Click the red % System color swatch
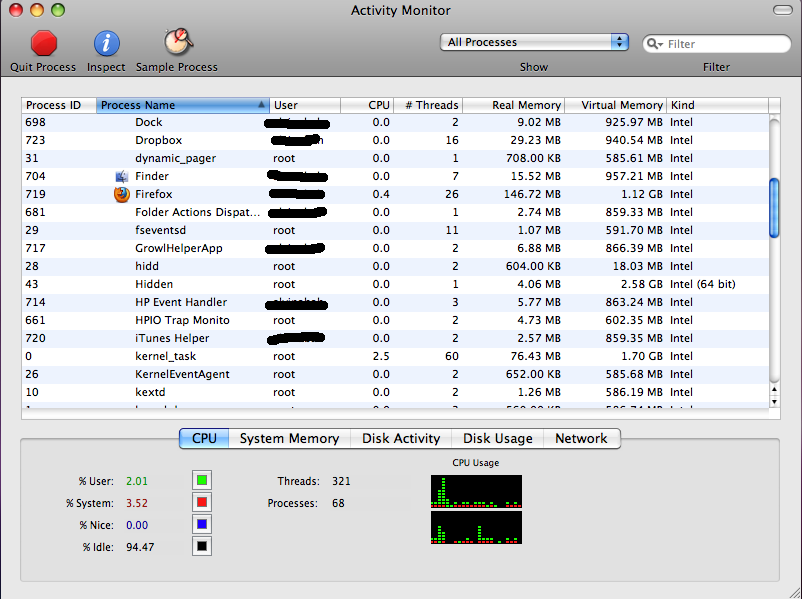The image size is (802, 599). tap(202, 502)
